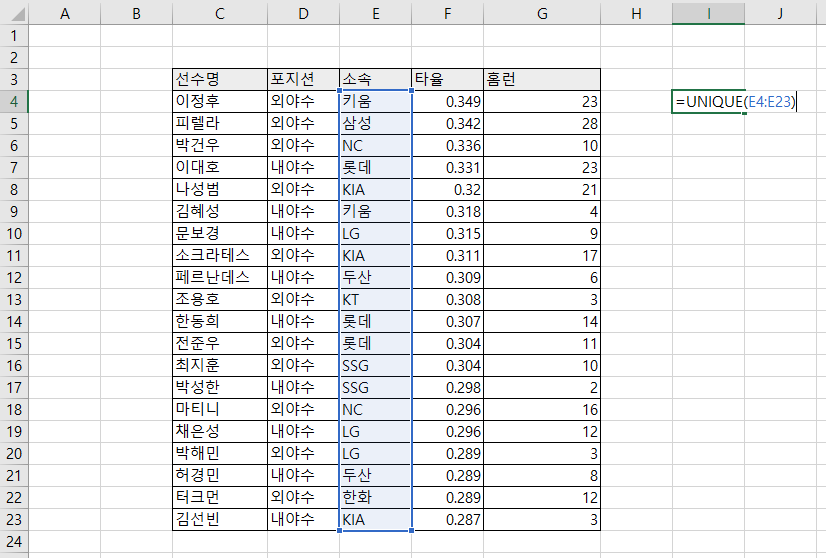The image size is (826, 558).
Task: Select the cell containing 박성한
Action: (220, 388)
